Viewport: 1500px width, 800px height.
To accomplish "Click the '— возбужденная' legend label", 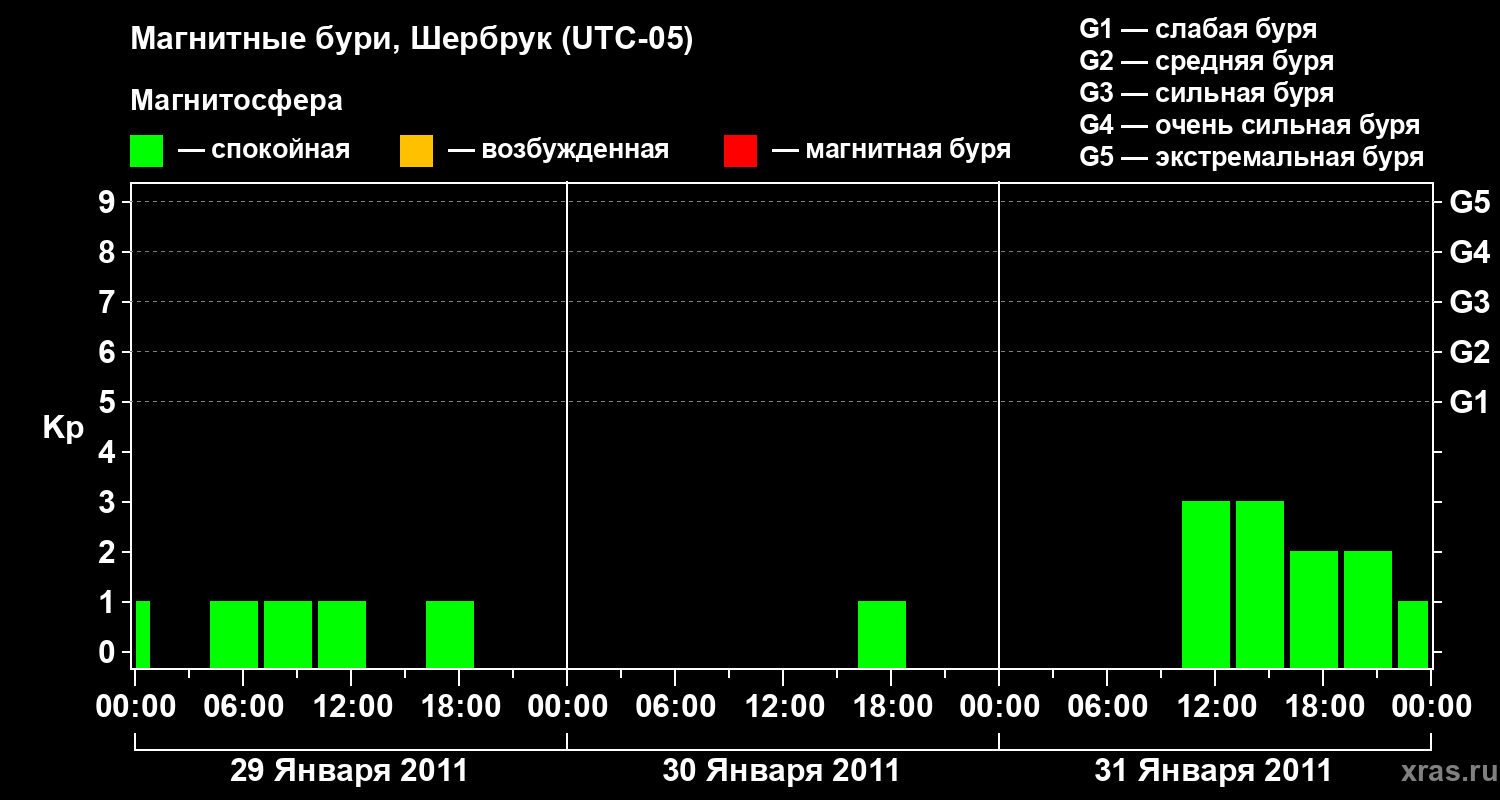I will pyautogui.click(x=558, y=150).
